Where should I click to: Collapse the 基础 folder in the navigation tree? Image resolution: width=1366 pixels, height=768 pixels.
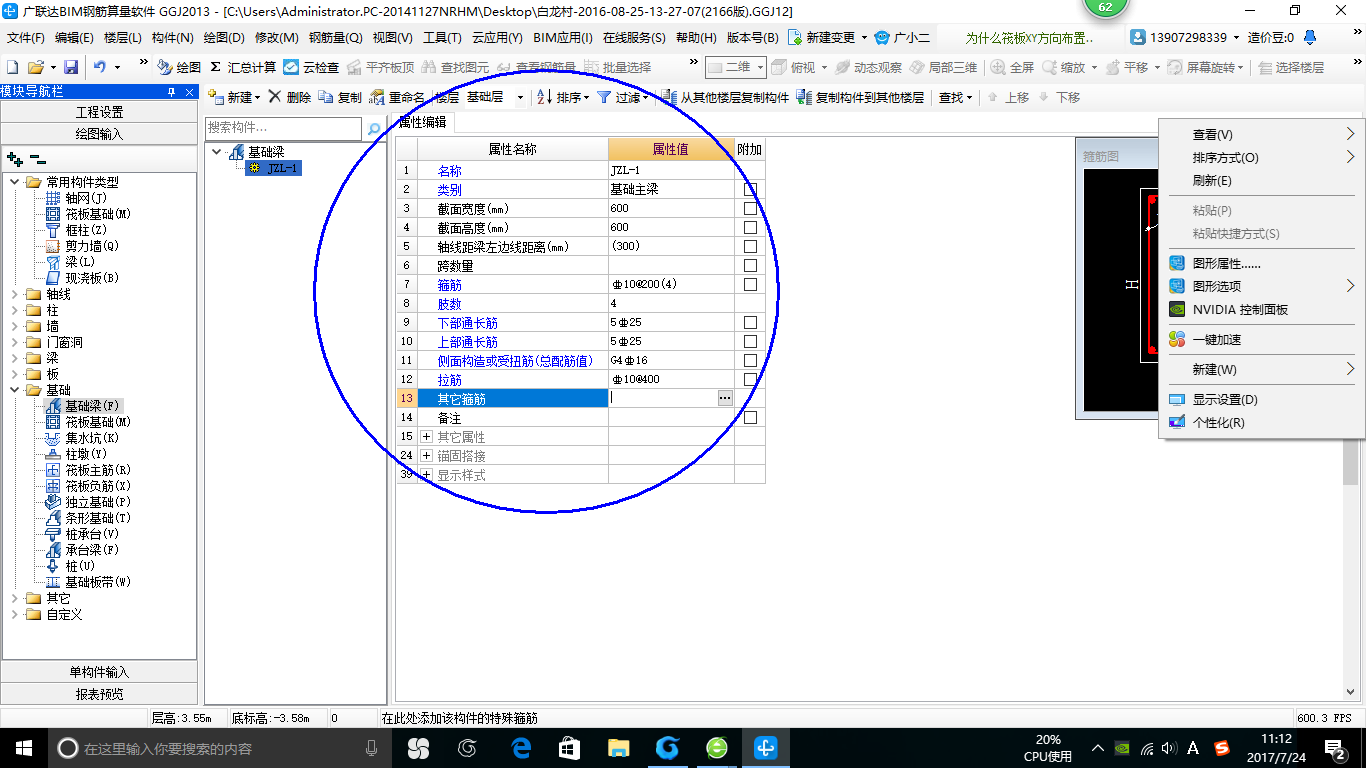point(14,390)
